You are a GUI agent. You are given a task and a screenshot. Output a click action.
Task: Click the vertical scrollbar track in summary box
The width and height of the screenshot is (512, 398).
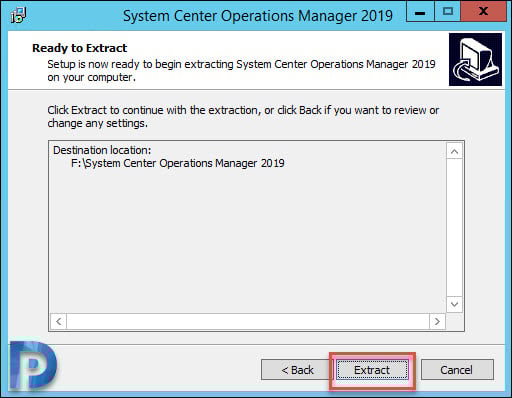(x=454, y=228)
